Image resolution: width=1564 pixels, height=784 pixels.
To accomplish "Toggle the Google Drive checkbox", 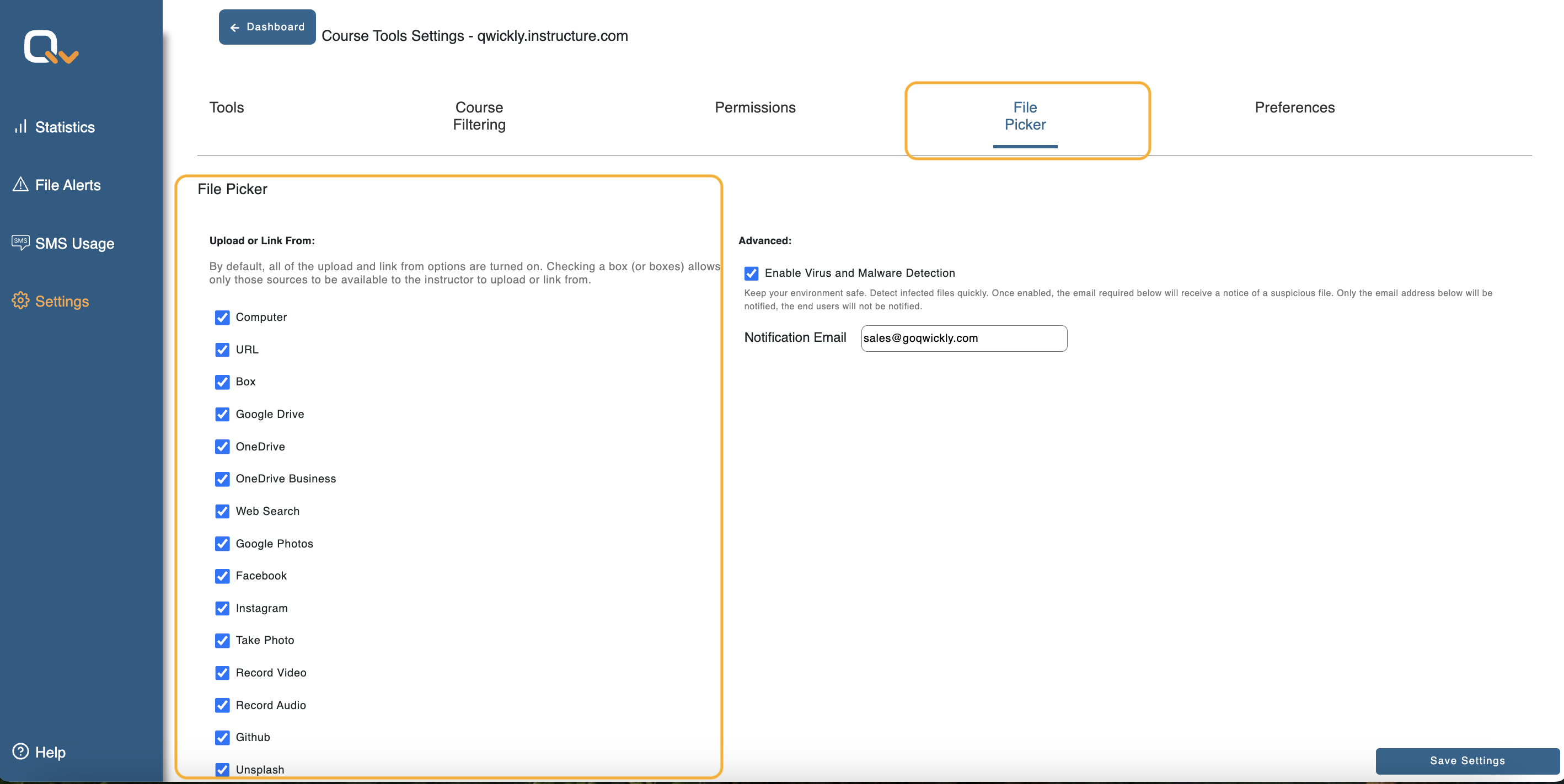I will tap(222, 414).
